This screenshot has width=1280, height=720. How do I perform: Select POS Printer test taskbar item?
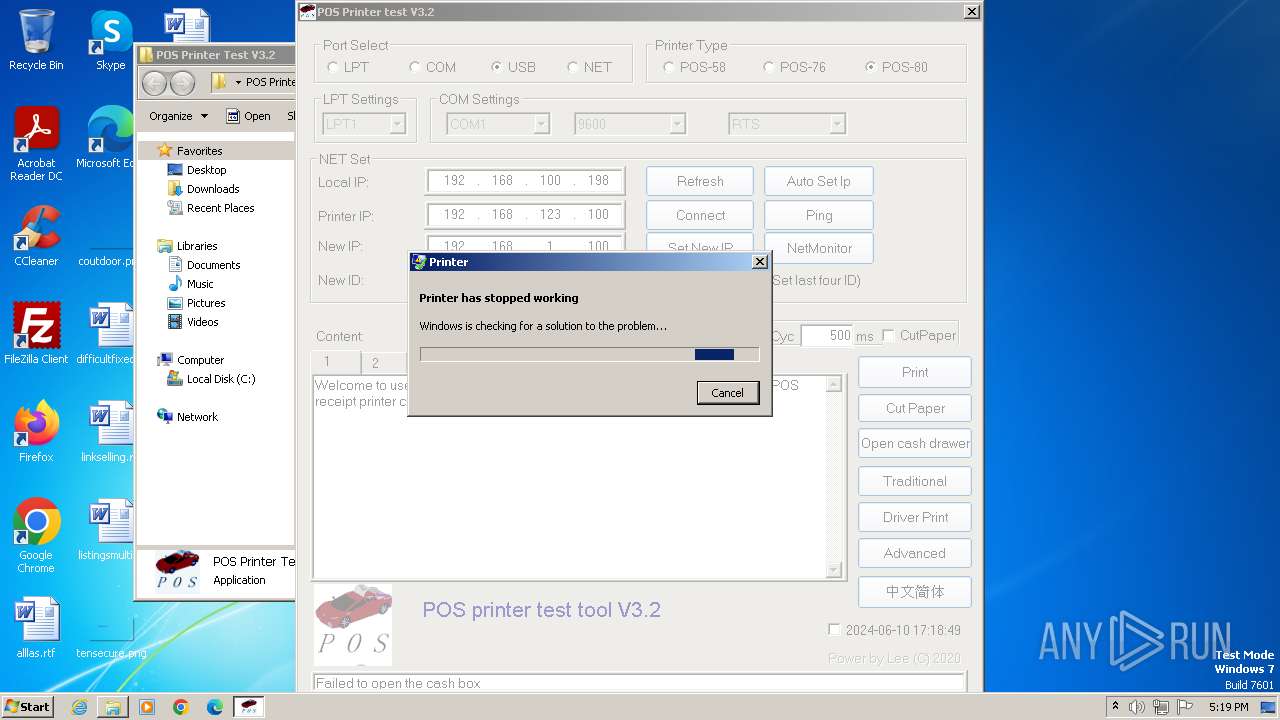[249, 707]
